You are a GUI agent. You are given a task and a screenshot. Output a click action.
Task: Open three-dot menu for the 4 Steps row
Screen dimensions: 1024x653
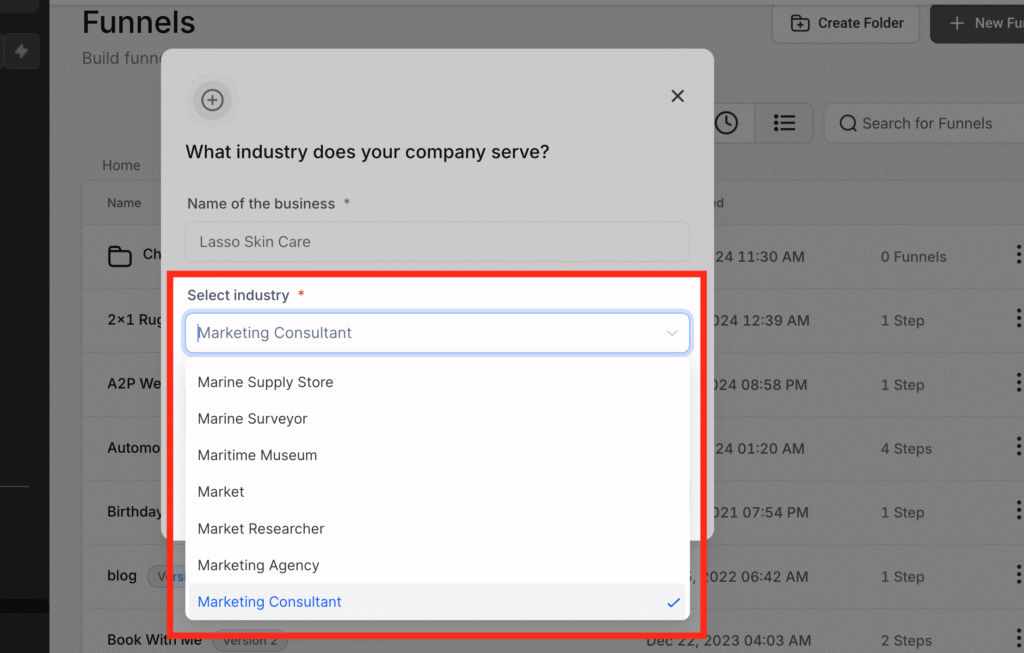pos(1018,448)
